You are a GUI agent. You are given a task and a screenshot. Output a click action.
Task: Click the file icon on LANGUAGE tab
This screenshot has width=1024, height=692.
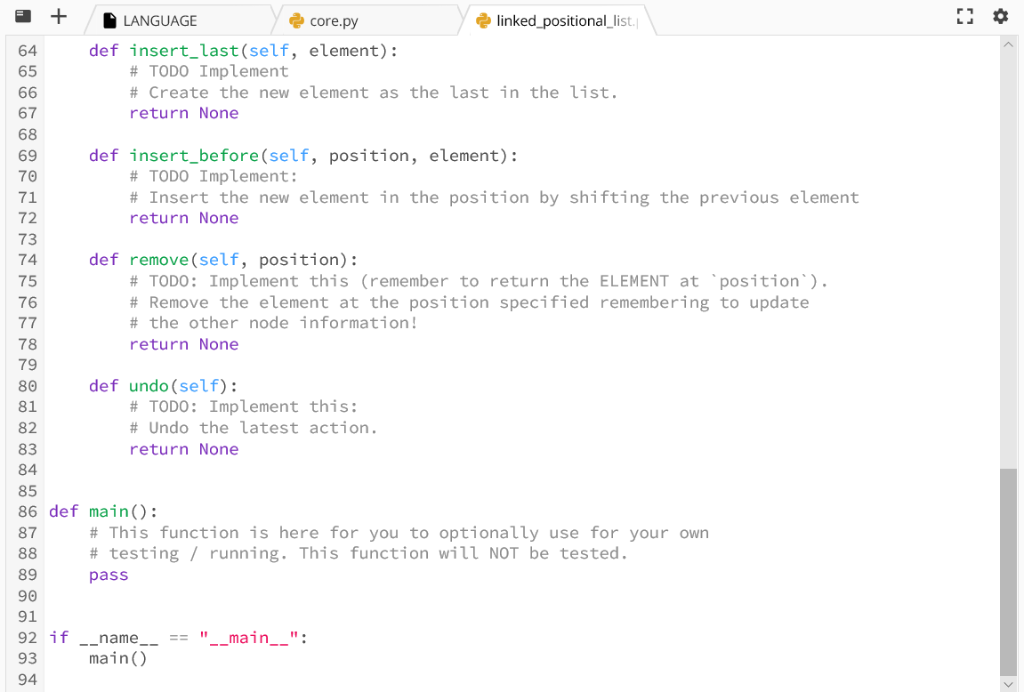click(x=110, y=21)
